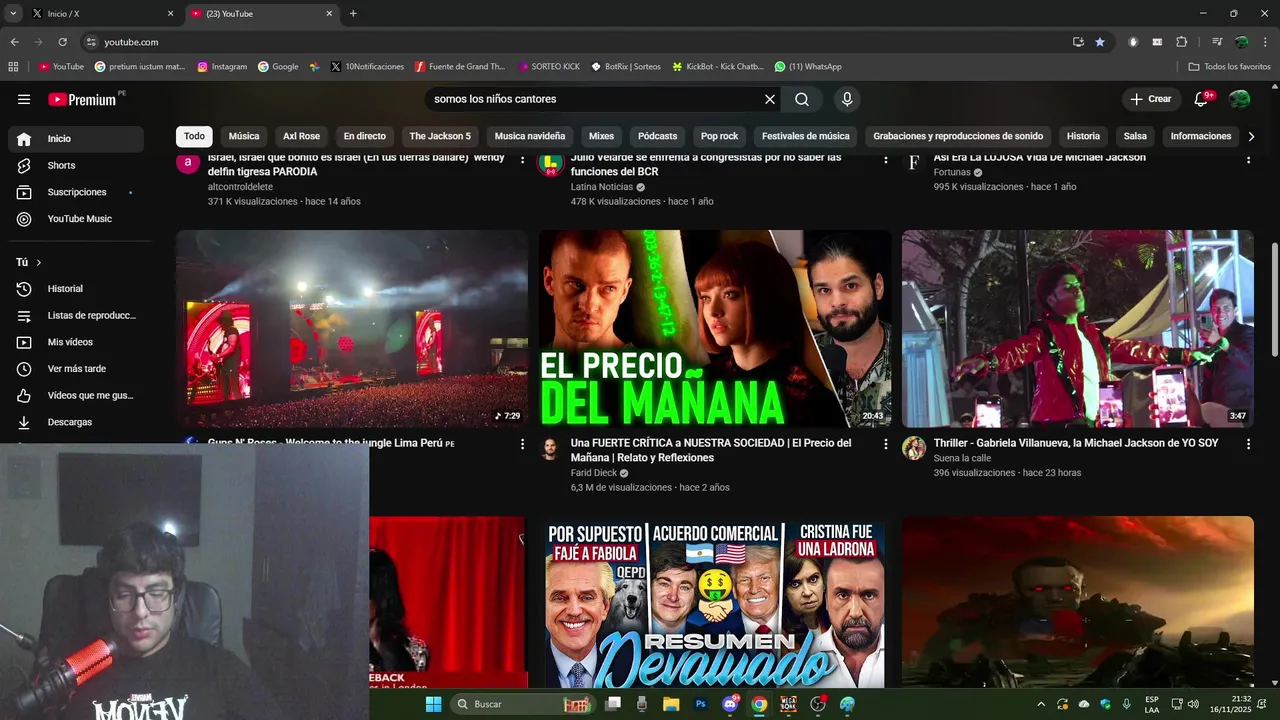
Task: Click the YouTube search input field
Action: point(595,99)
